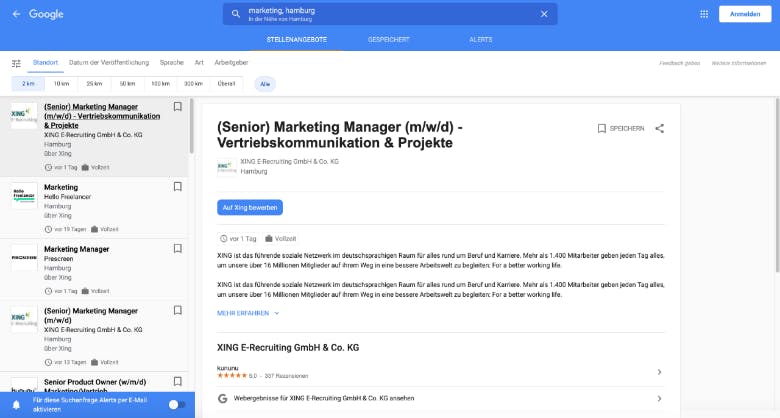Toggle email alerts switch for this search

(177, 405)
